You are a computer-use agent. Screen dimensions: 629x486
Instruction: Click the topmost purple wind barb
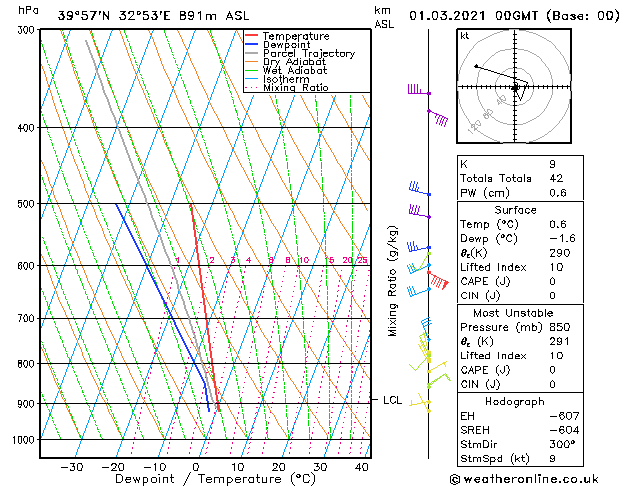click(419, 89)
